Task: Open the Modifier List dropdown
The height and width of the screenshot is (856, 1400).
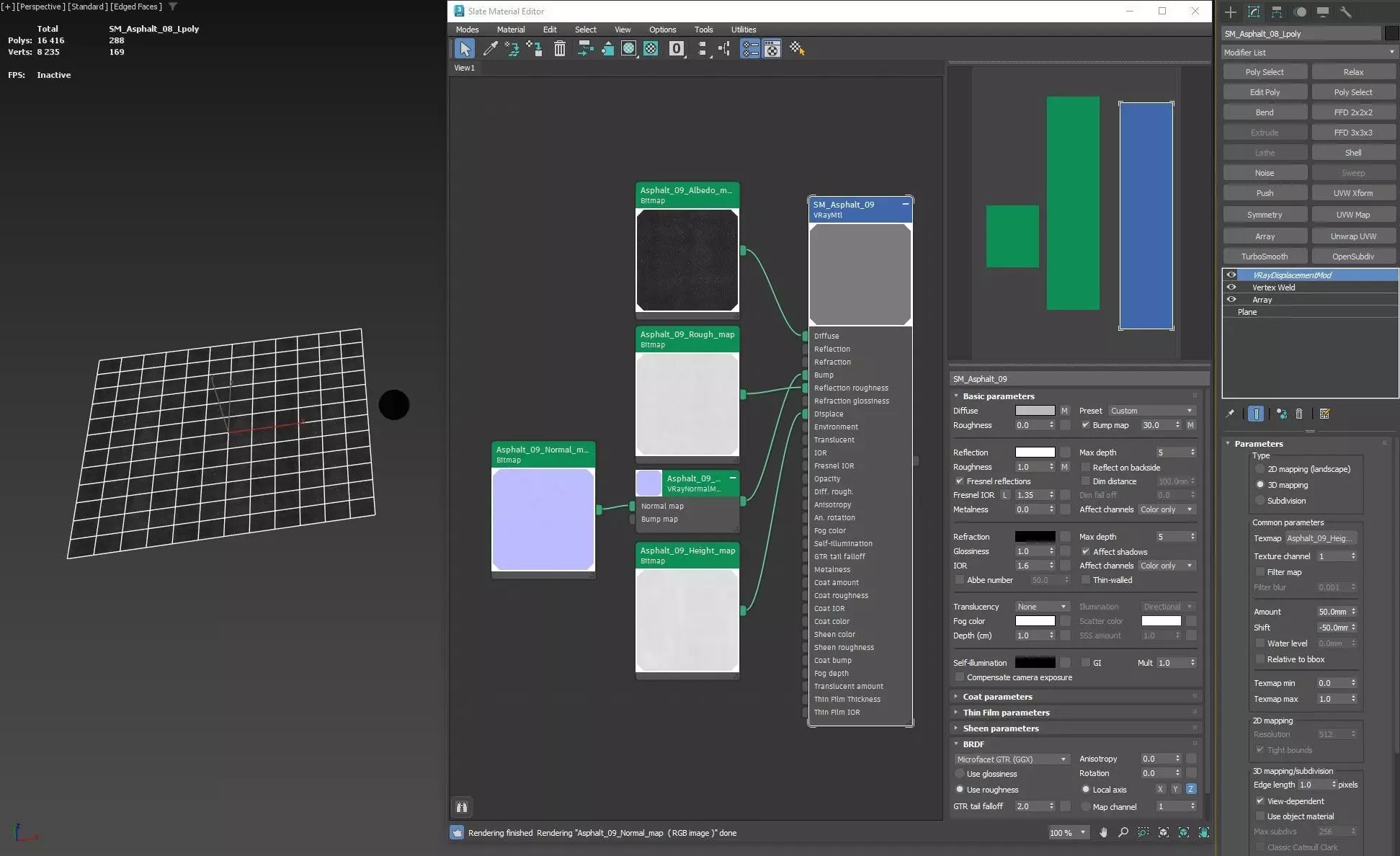Action: tap(1308, 53)
